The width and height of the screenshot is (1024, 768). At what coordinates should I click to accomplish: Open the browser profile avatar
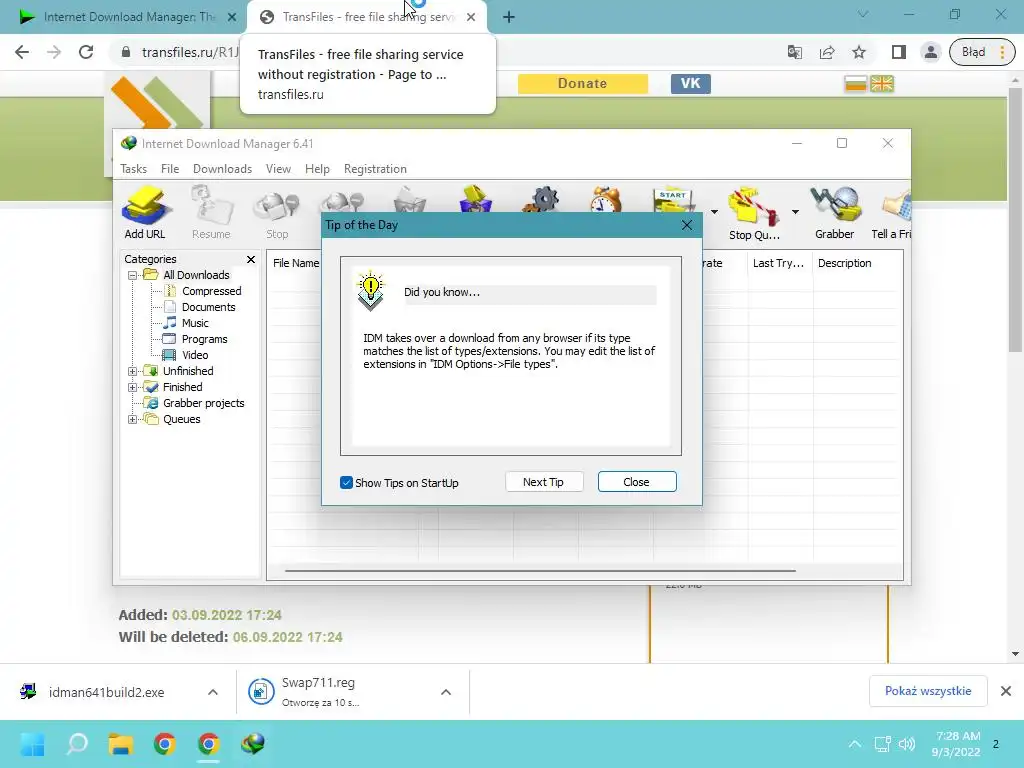pyautogui.click(x=931, y=52)
